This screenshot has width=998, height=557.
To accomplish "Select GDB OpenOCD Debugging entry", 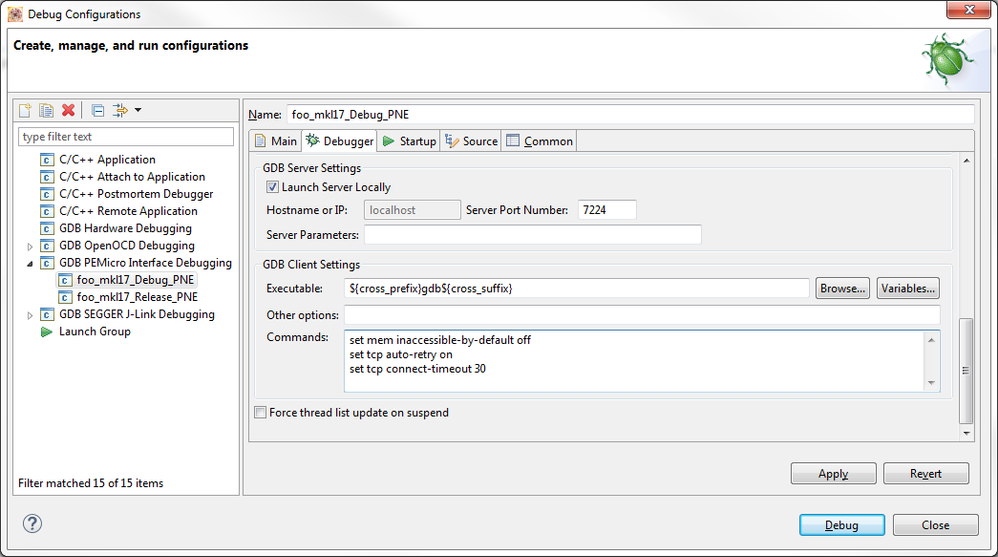I will (127, 246).
